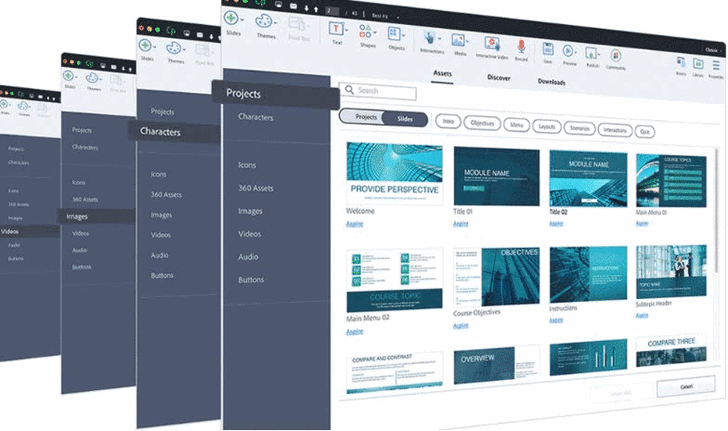Click the green Cp logo in front title bar
The image size is (728, 431).
260,2
